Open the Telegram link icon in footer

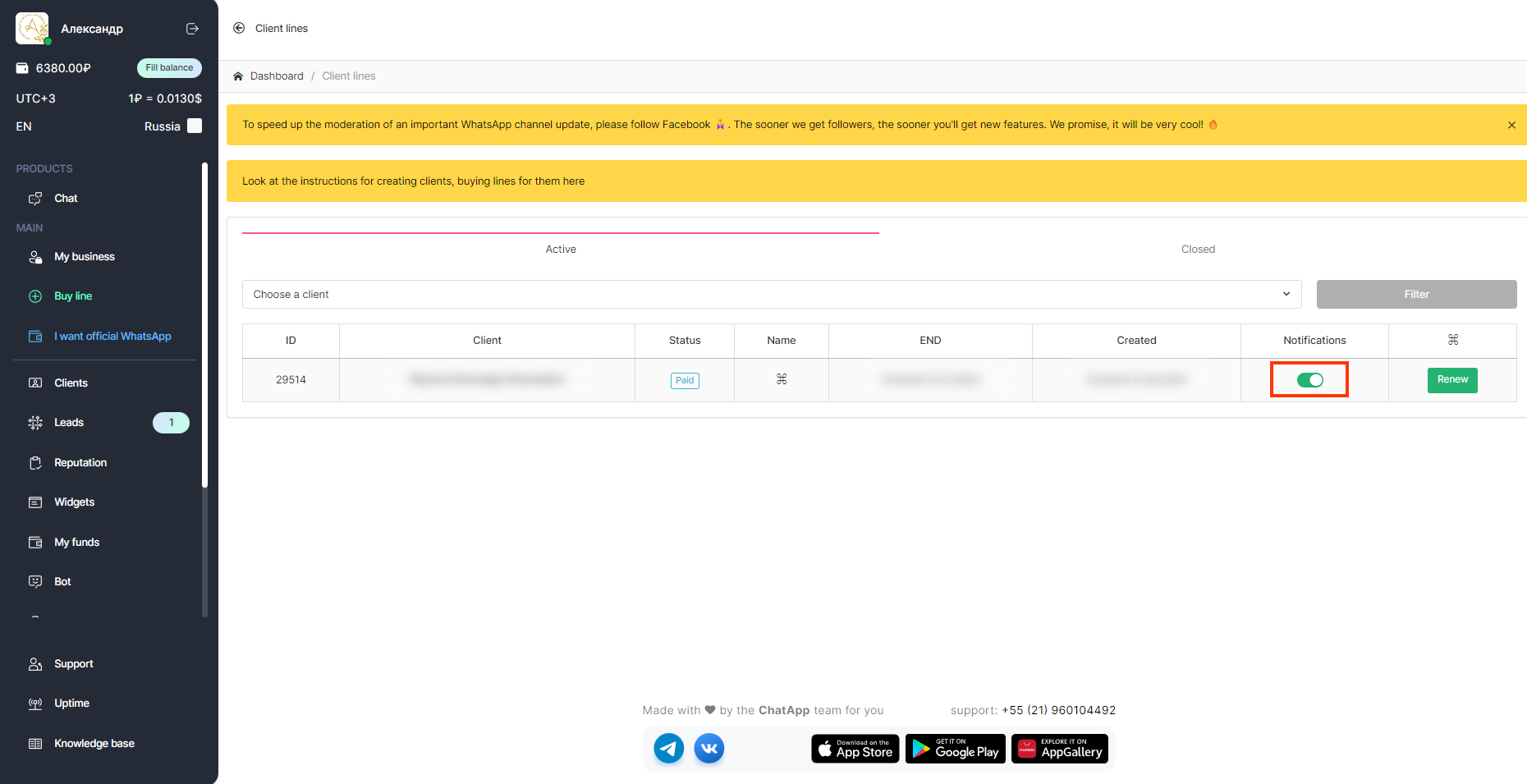668,748
